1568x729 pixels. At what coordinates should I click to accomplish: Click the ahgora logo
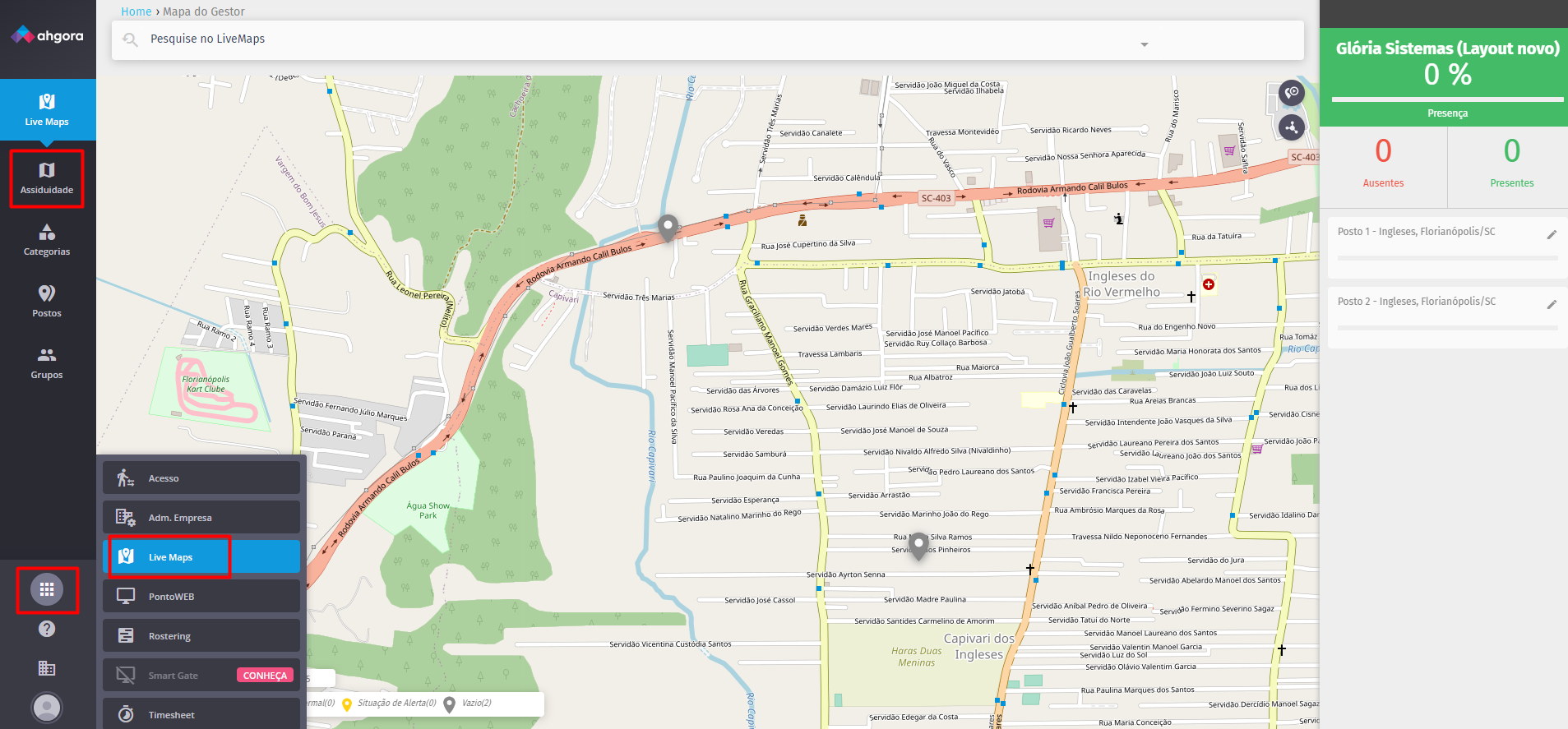click(47, 35)
